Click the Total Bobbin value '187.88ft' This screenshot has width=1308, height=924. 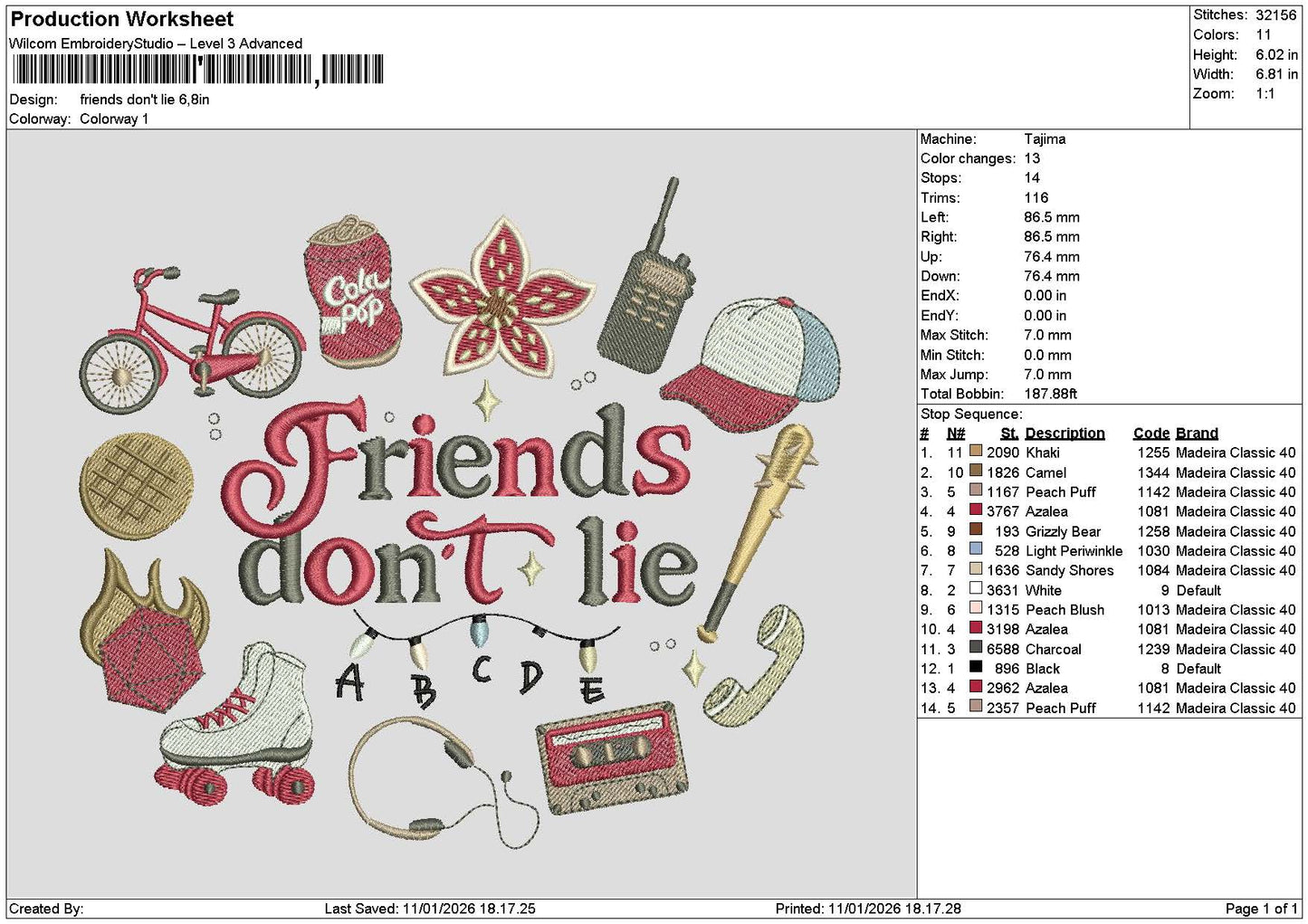tap(1051, 394)
